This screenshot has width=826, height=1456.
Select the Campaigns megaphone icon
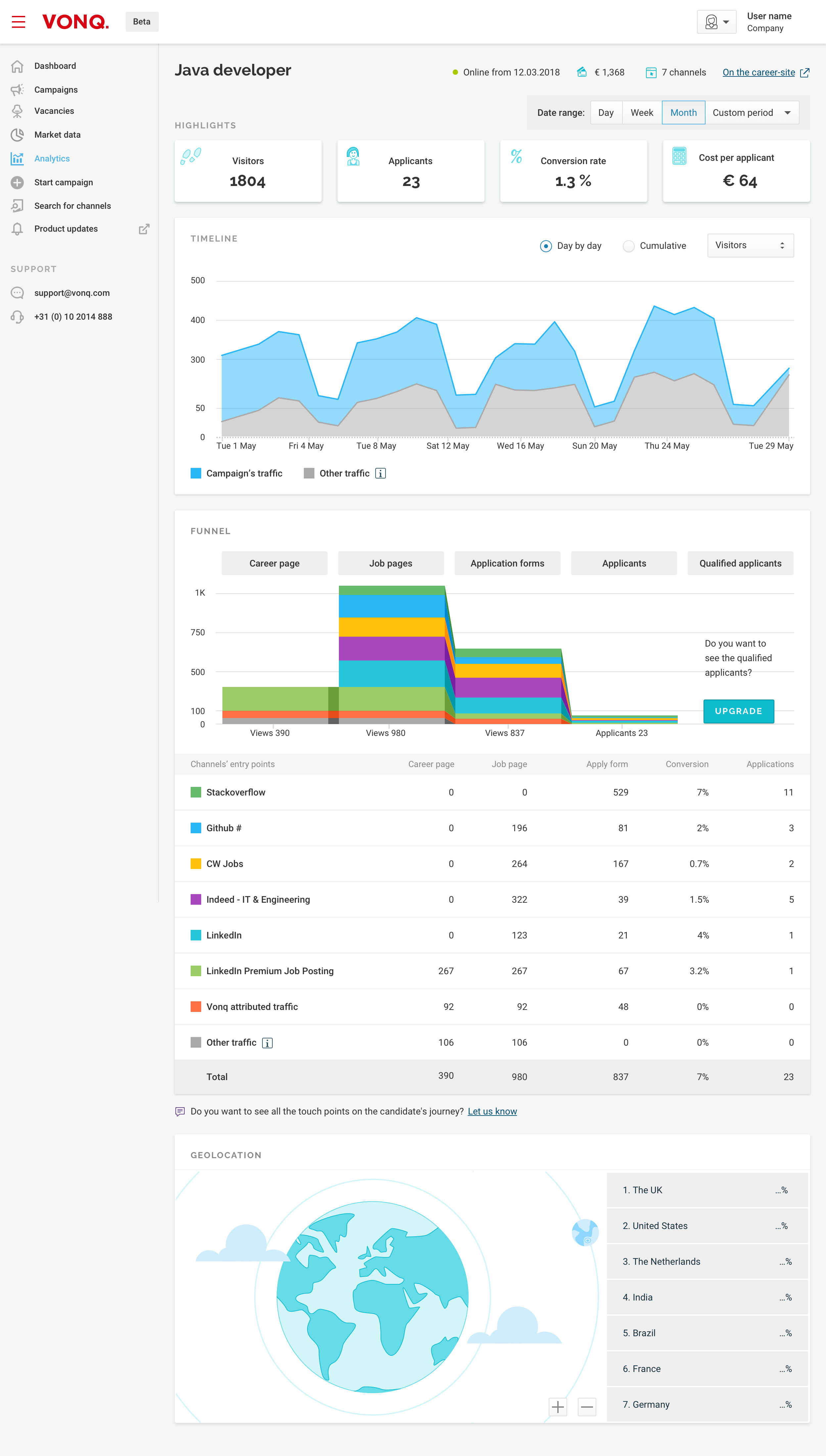coord(17,89)
